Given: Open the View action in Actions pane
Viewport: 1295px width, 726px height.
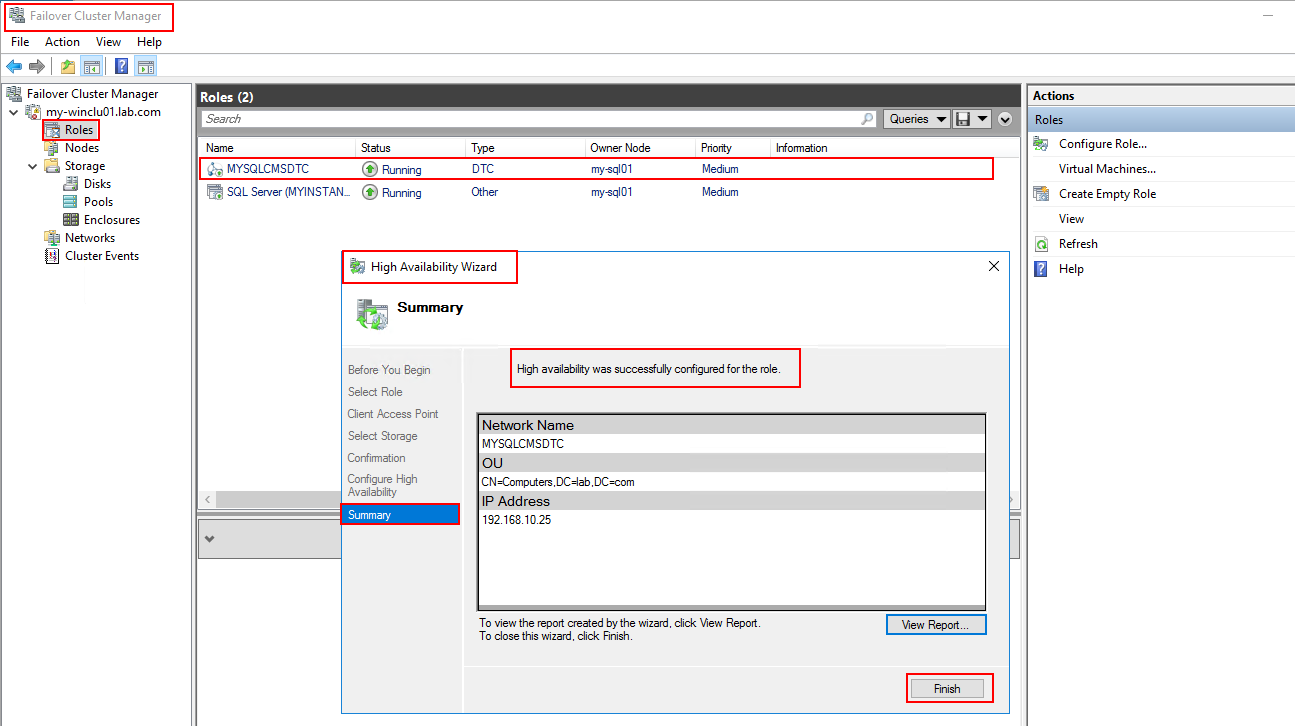Looking at the screenshot, I should pos(1071,219).
